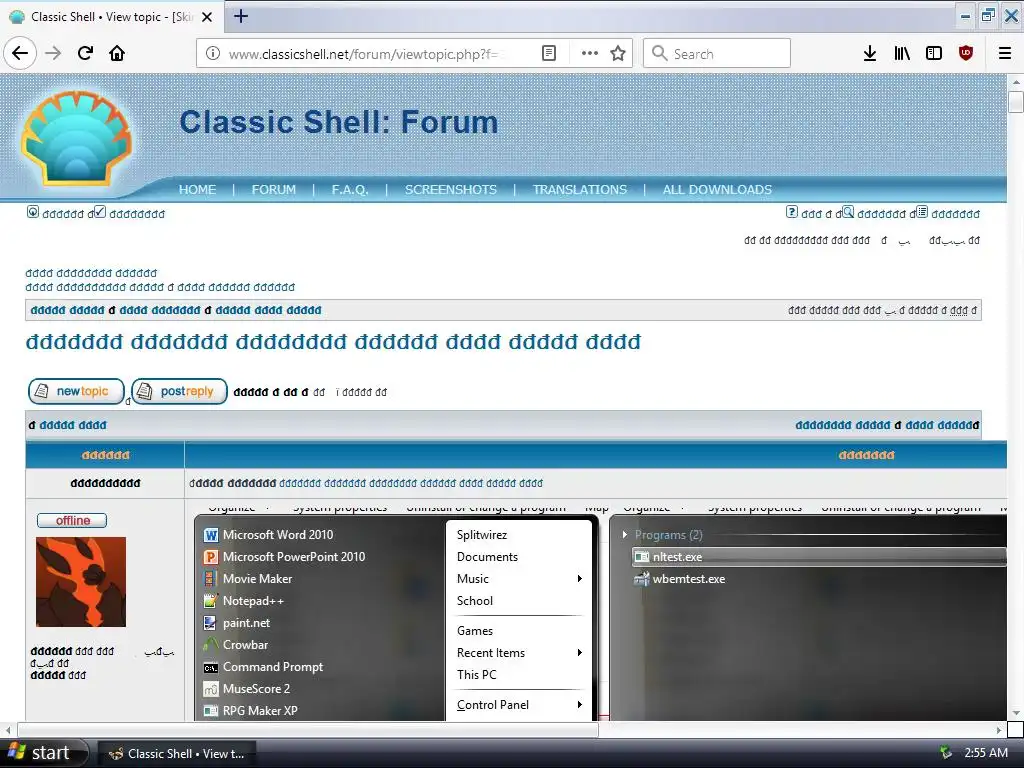Click Notepad++ menu entry
The image size is (1024, 768).
coord(244,601)
